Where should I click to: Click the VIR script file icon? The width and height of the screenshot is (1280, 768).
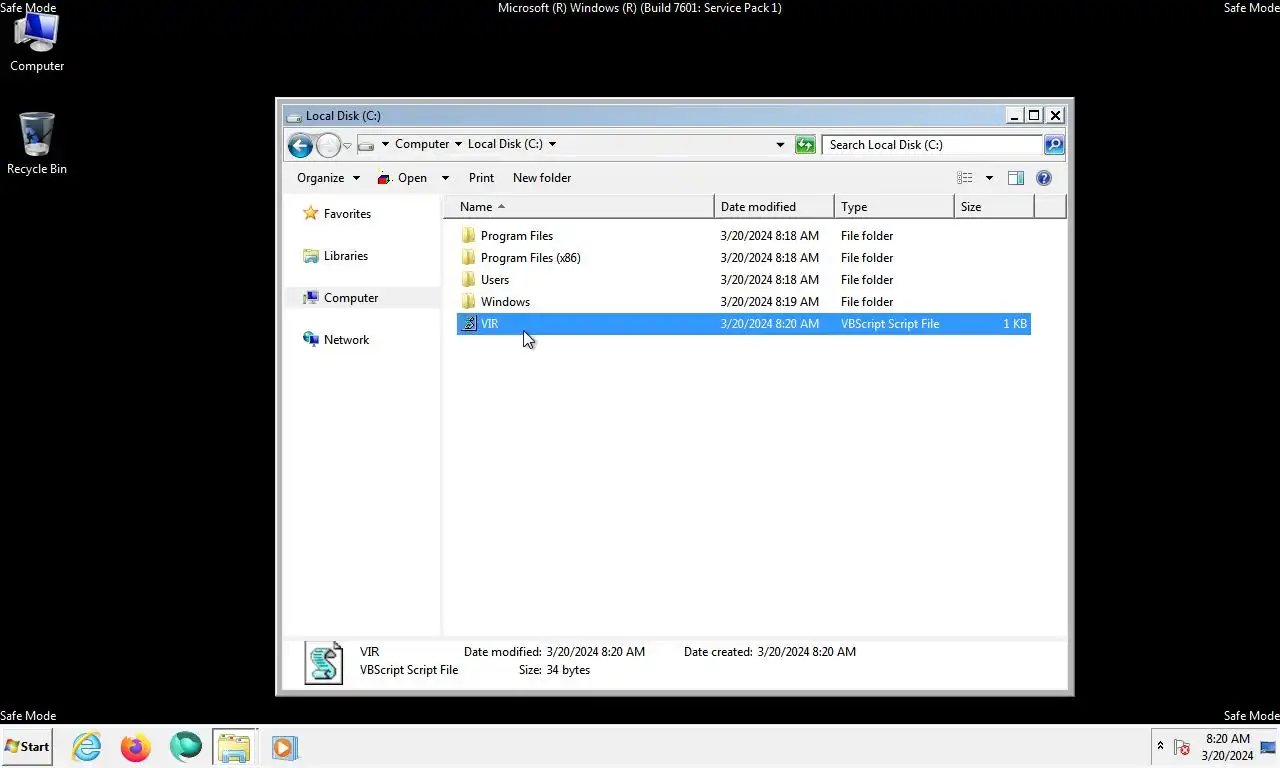click(x=468, y=324)
